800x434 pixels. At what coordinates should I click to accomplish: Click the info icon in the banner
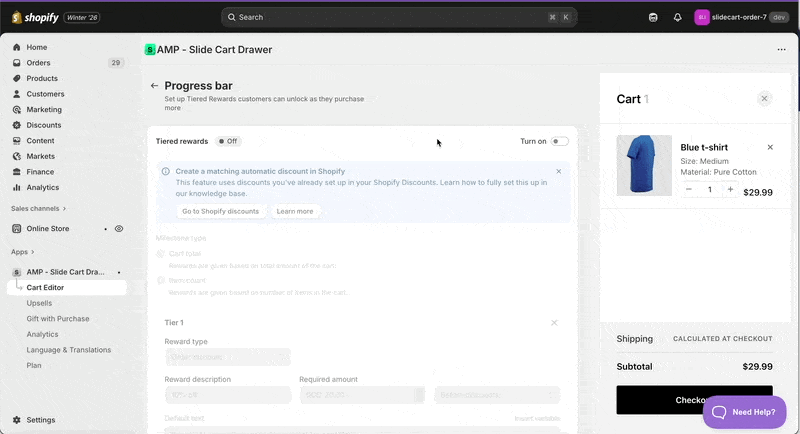pos(165,171)
